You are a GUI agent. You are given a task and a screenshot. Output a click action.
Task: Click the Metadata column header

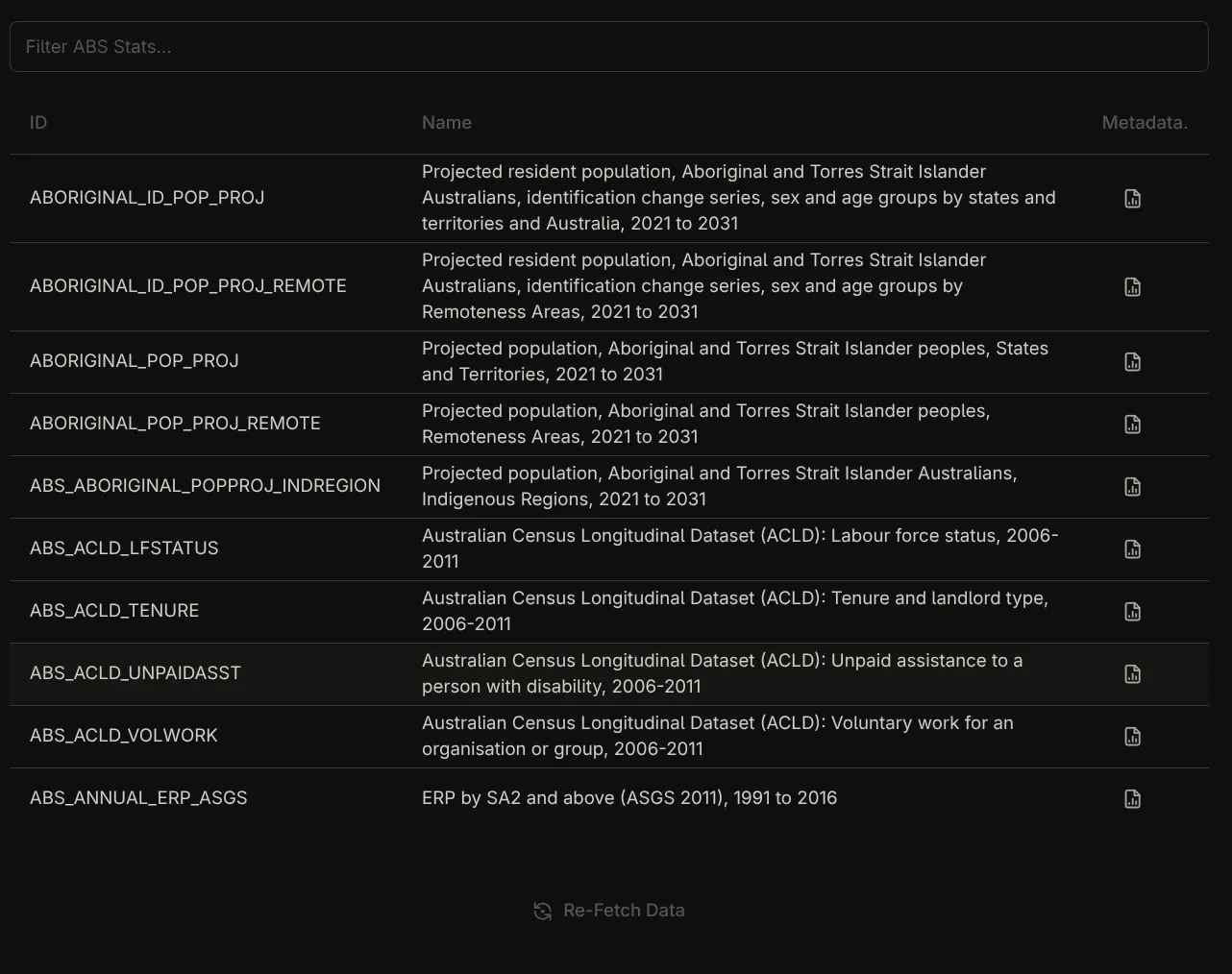click(x=1145, y=122)
